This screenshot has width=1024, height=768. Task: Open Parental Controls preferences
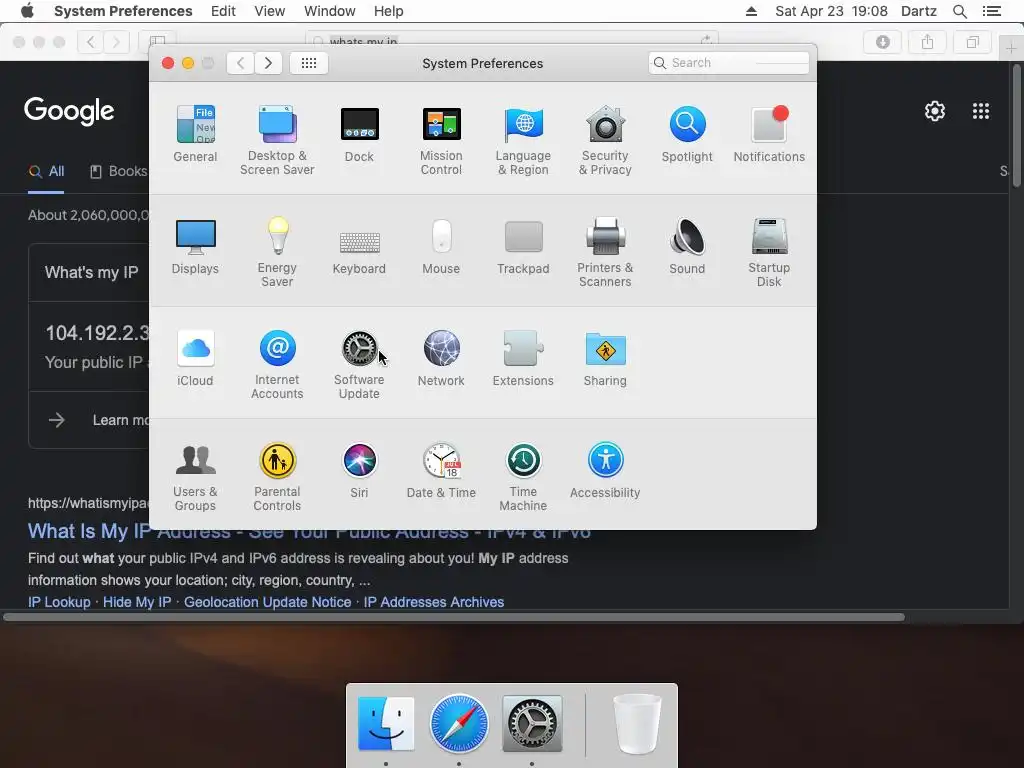(x=277, y=477)
